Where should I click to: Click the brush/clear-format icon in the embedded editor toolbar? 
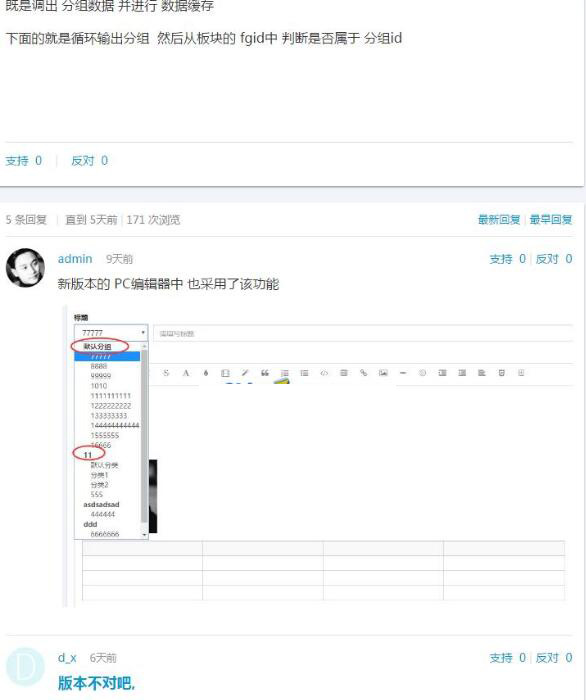245,373
